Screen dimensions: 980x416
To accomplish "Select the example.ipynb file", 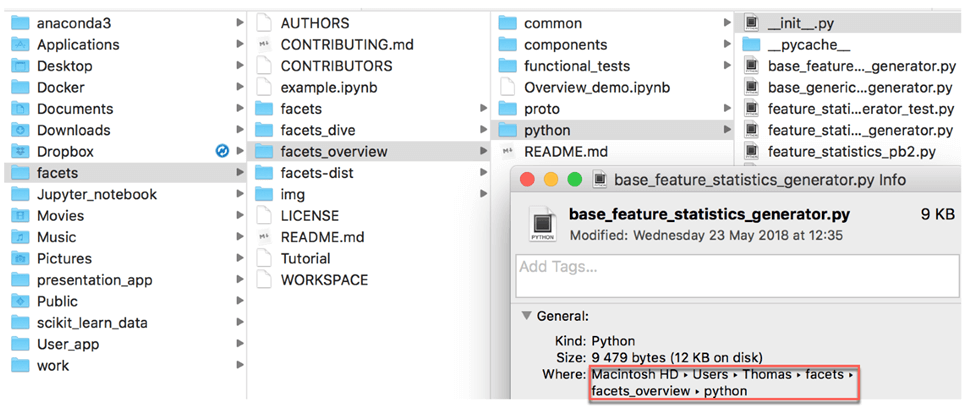I will (321, 87).
